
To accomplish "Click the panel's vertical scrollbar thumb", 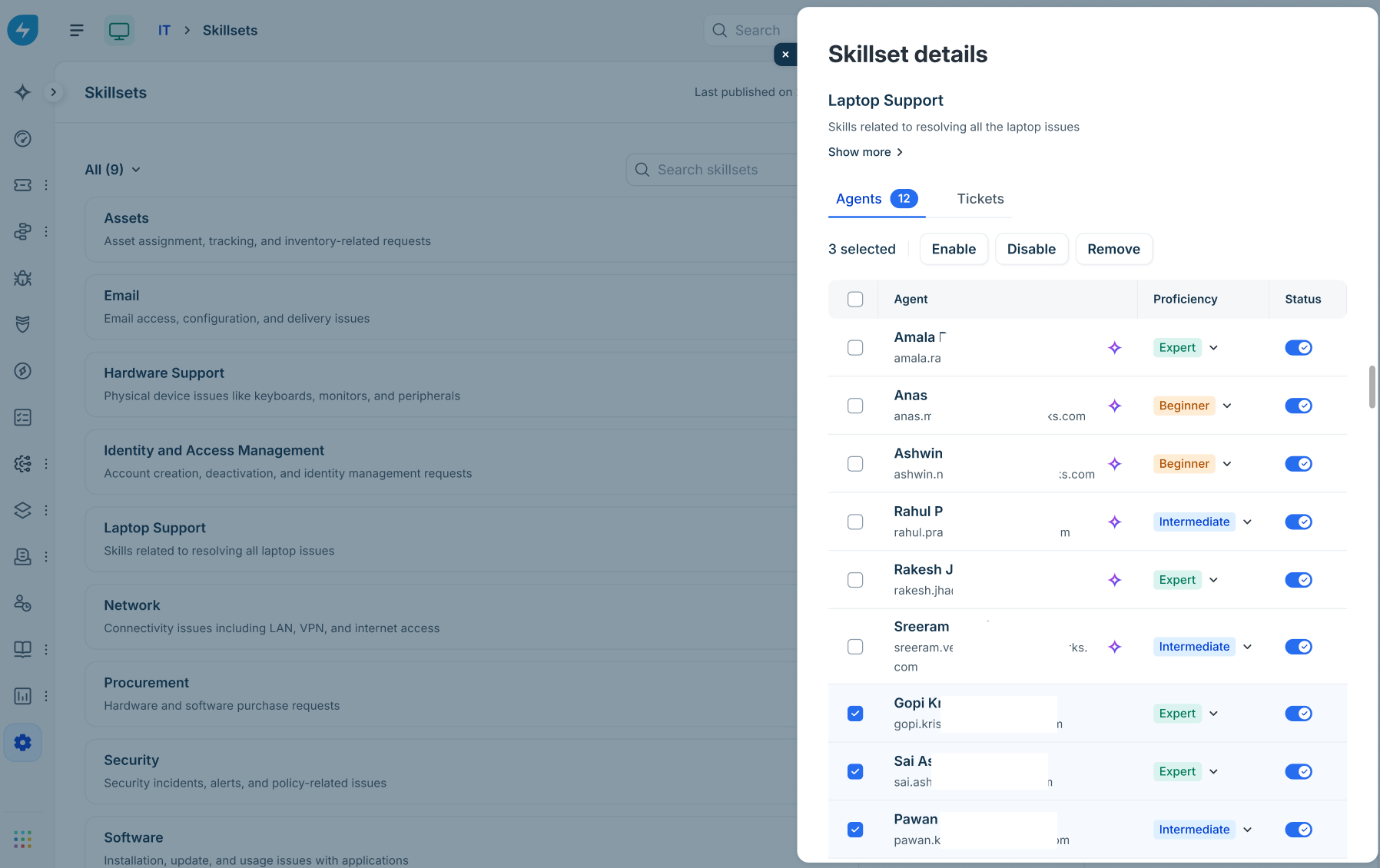I will [1372, 387].
